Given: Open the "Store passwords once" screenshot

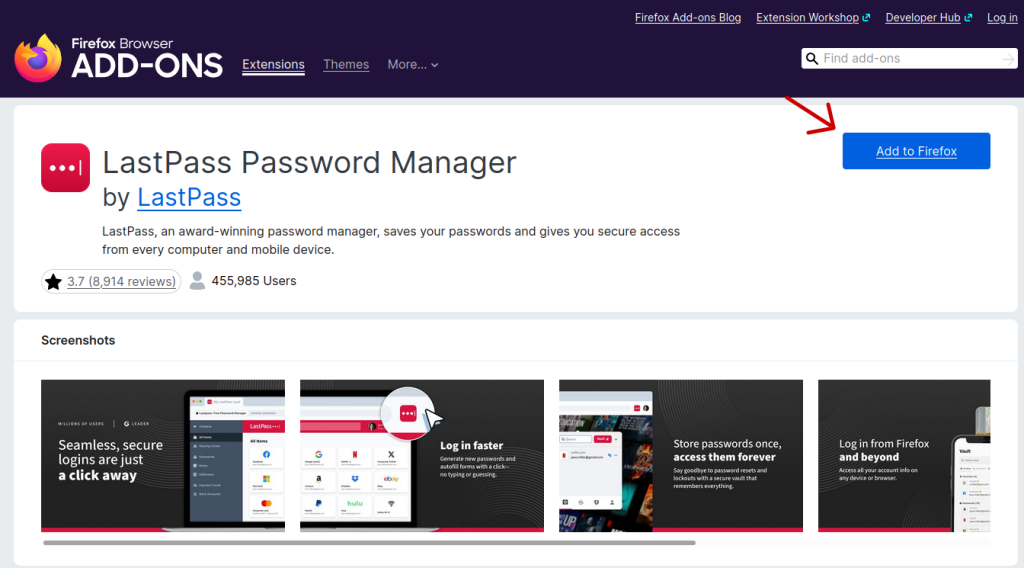Looking at the screenshot, I should (681, 455).
